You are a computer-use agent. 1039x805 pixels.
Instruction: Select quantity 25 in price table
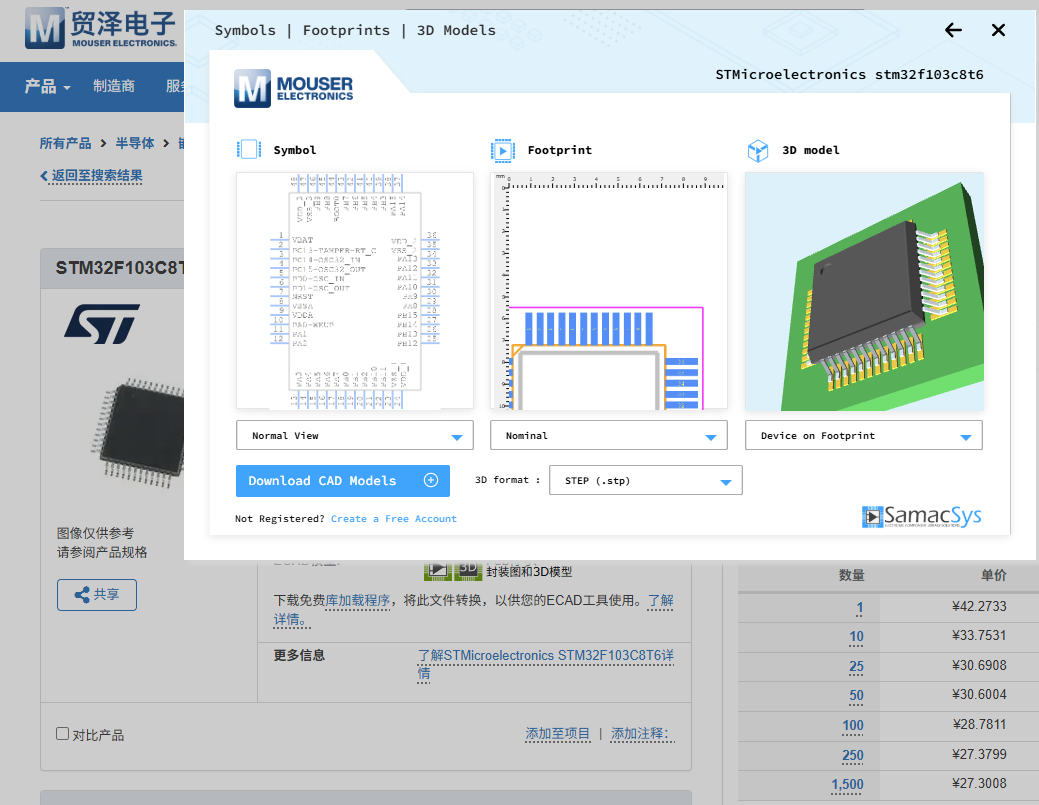[x=856, y=667]
